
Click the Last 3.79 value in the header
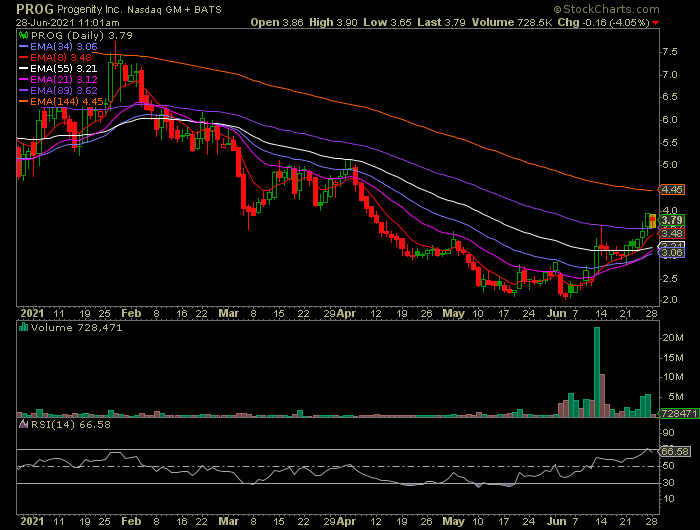click(x=441, y=22)
